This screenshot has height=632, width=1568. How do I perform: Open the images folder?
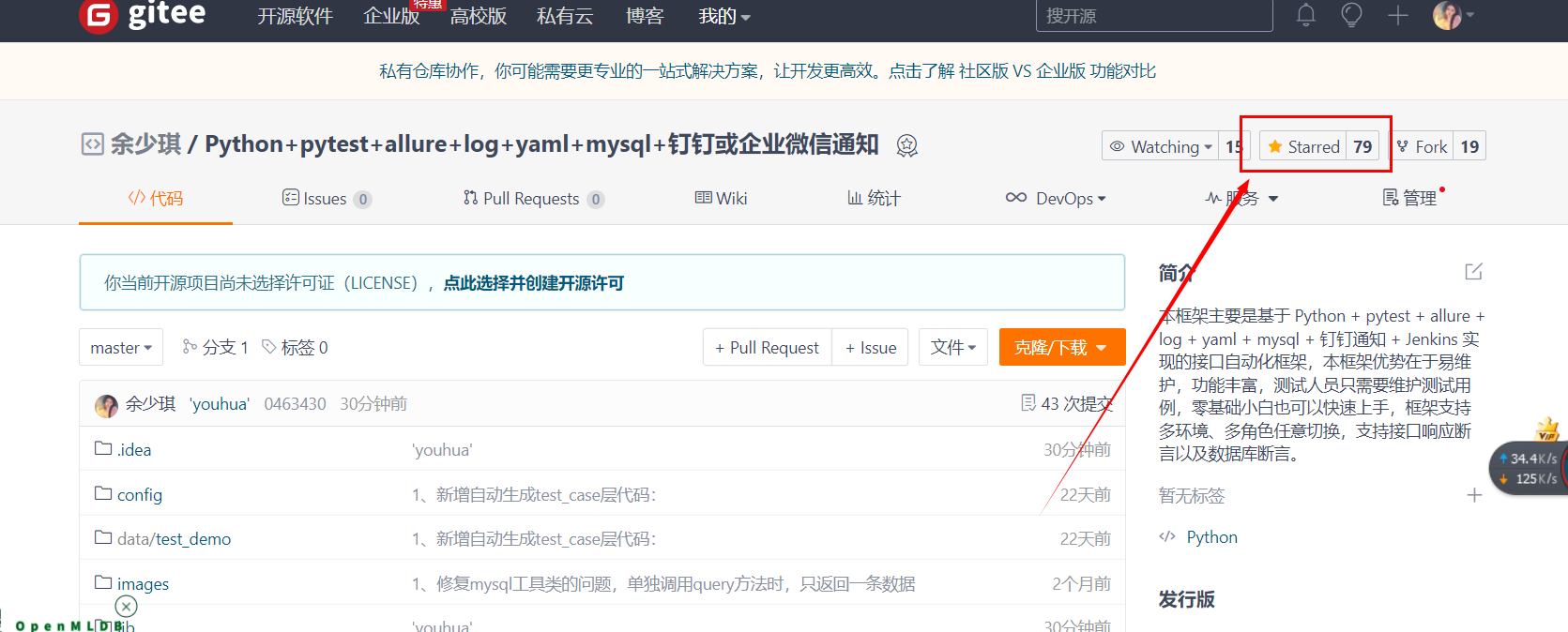coord(143,584)
